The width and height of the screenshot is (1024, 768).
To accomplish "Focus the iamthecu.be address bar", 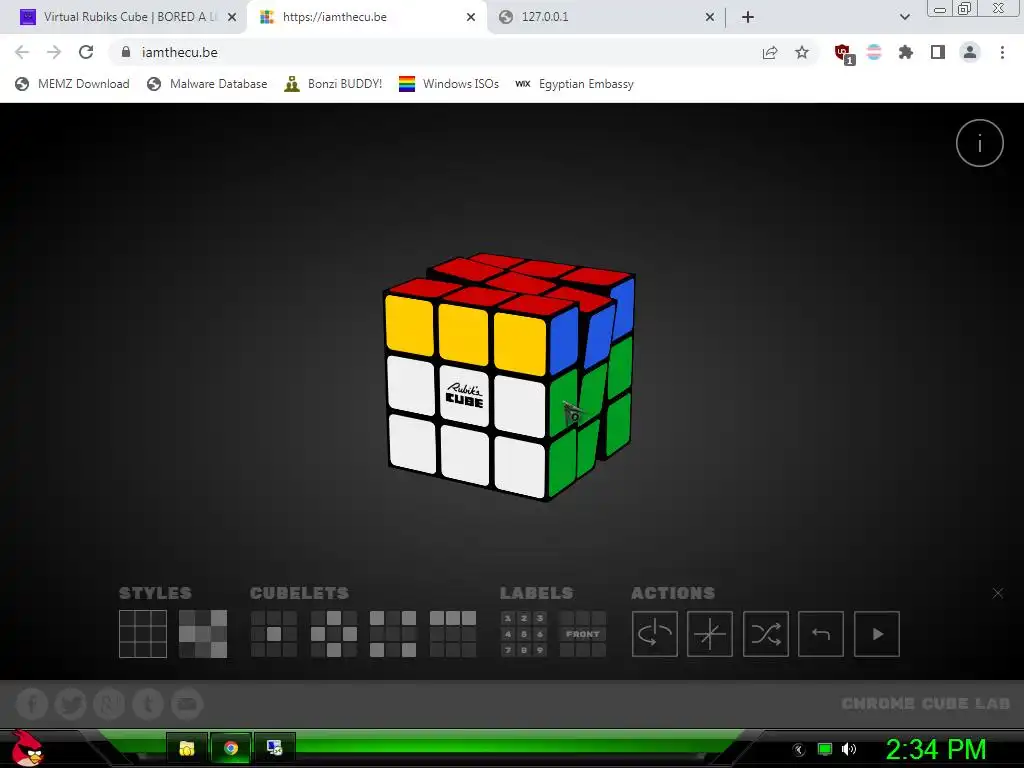I will pos(444,52).
